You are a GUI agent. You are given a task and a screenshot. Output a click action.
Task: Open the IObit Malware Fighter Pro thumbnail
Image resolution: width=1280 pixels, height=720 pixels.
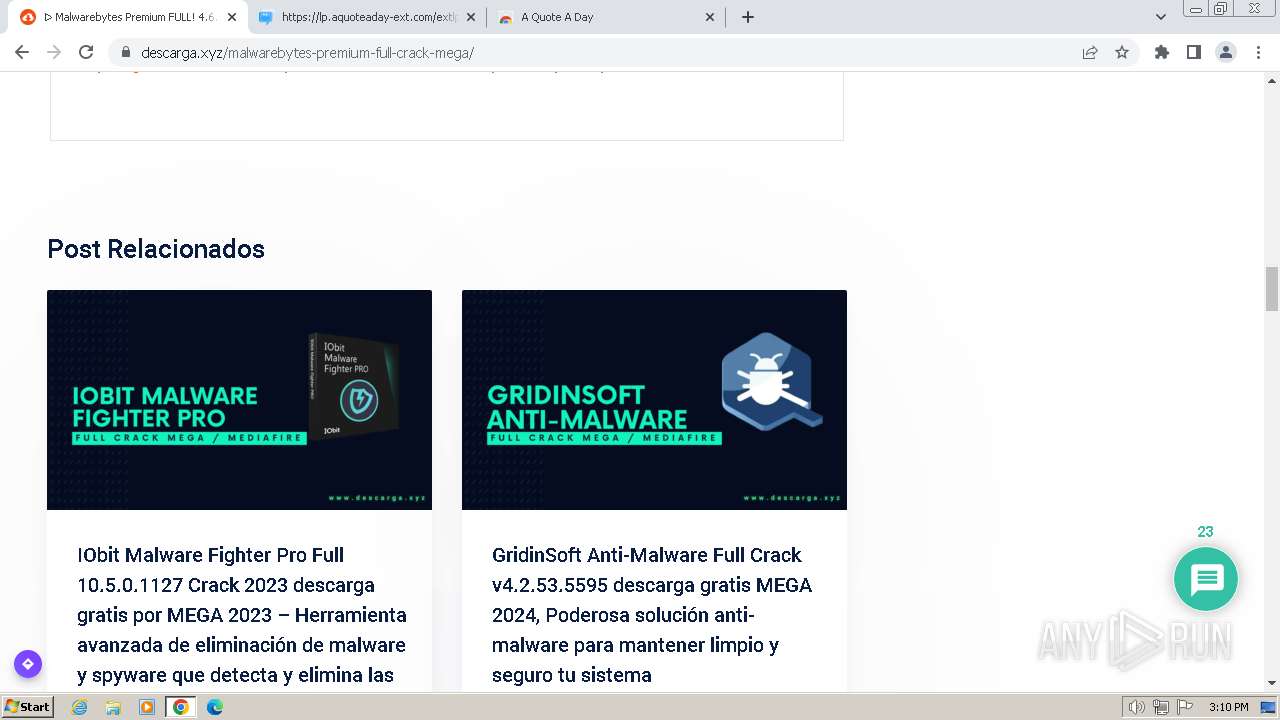click(239, 400)
